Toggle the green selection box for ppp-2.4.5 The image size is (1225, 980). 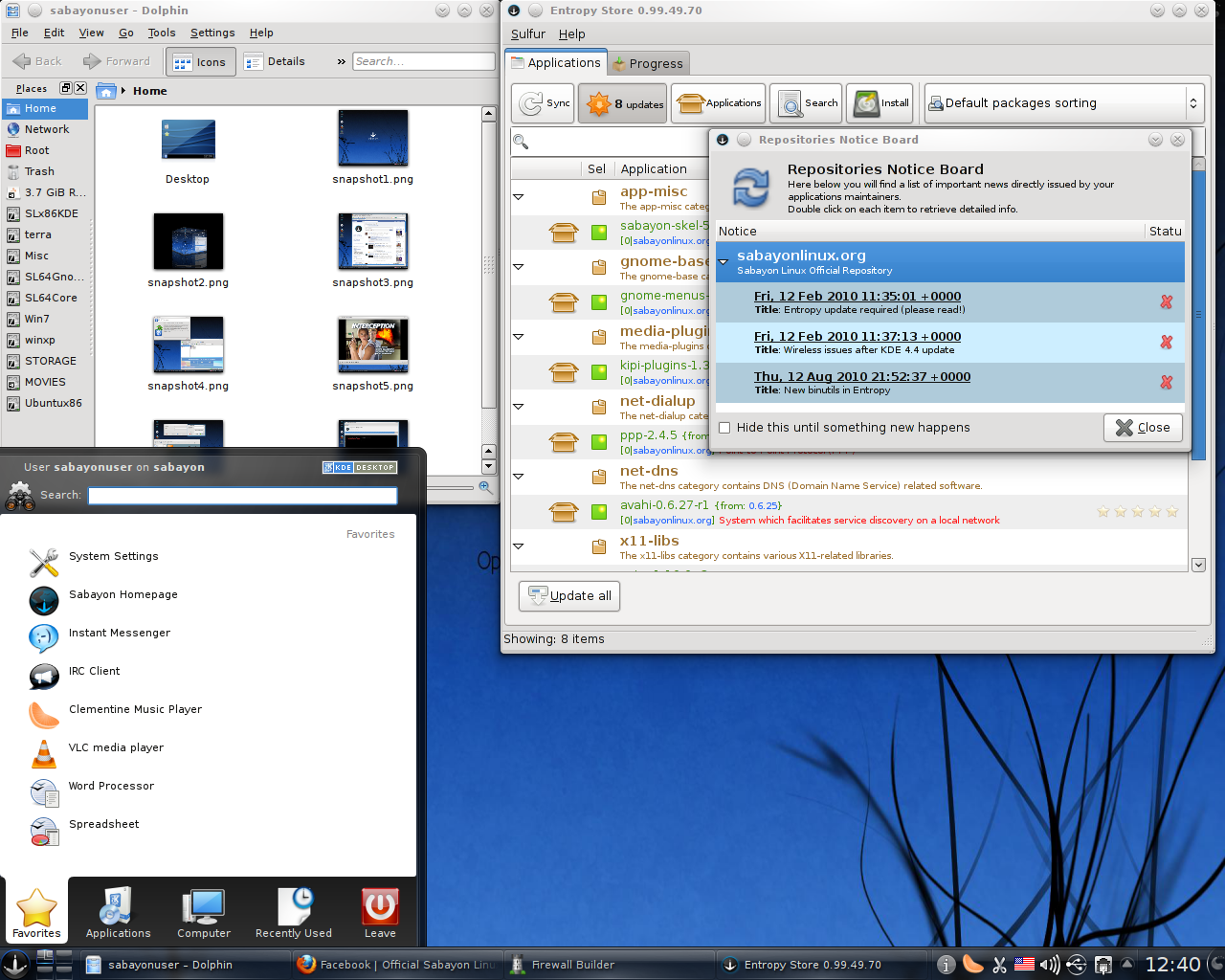(599, 442)
